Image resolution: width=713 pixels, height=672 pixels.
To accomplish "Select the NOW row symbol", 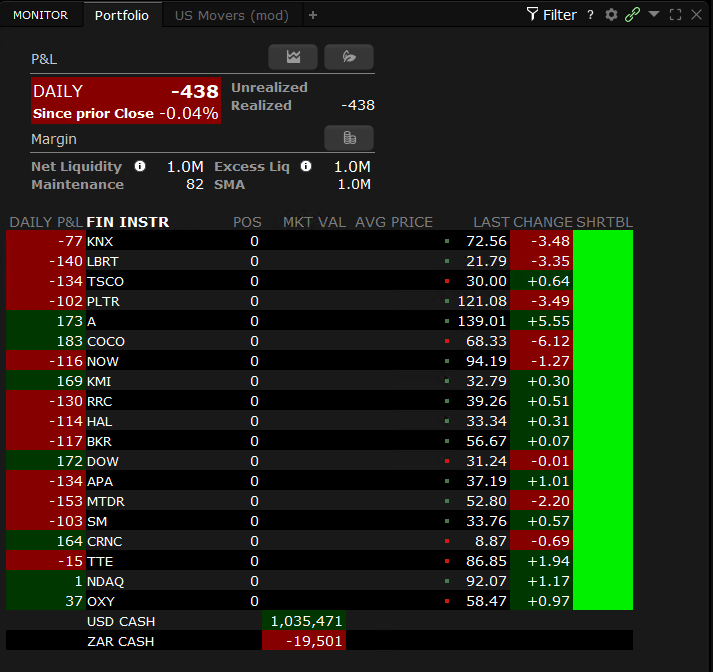I will [x=103, y=361].
